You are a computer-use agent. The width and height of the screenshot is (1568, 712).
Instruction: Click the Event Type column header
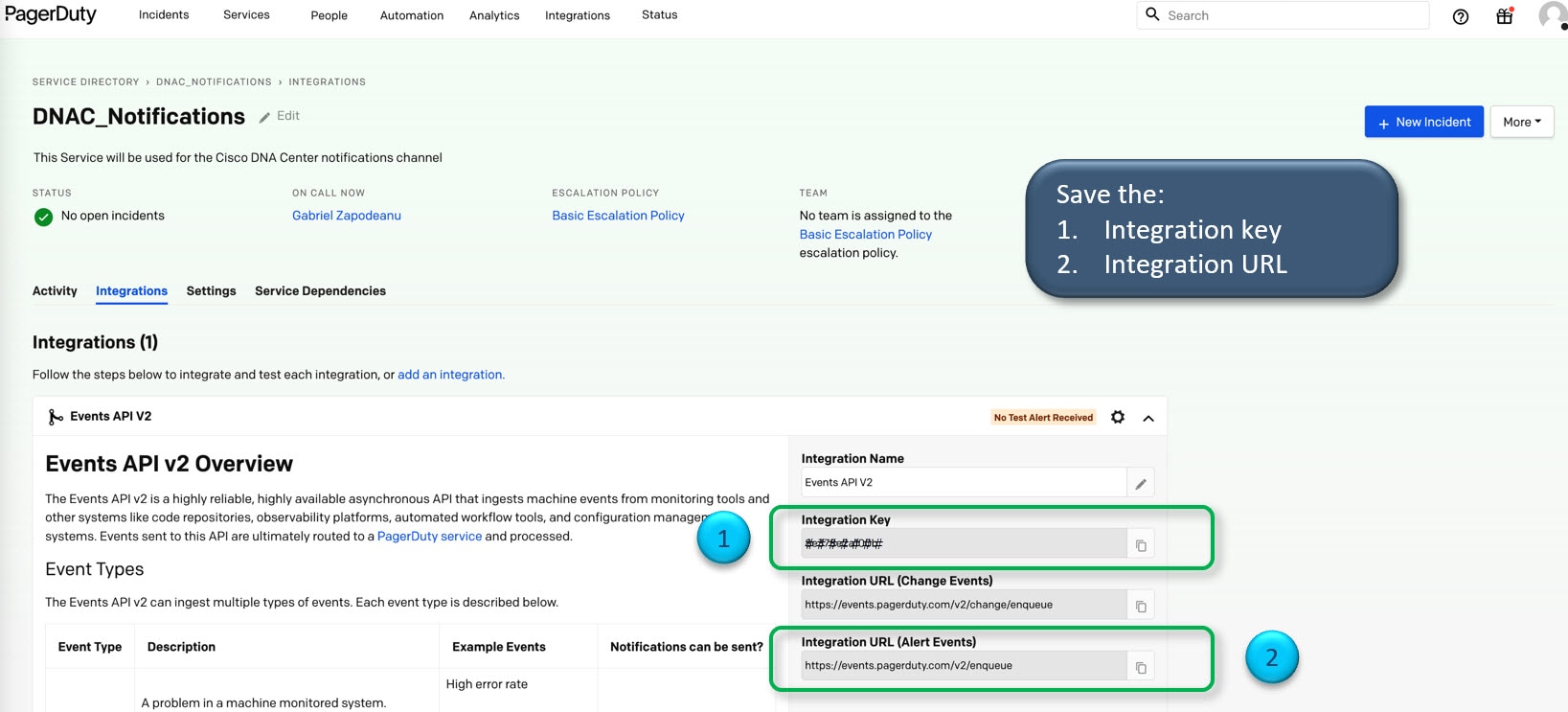pos(90,648)
